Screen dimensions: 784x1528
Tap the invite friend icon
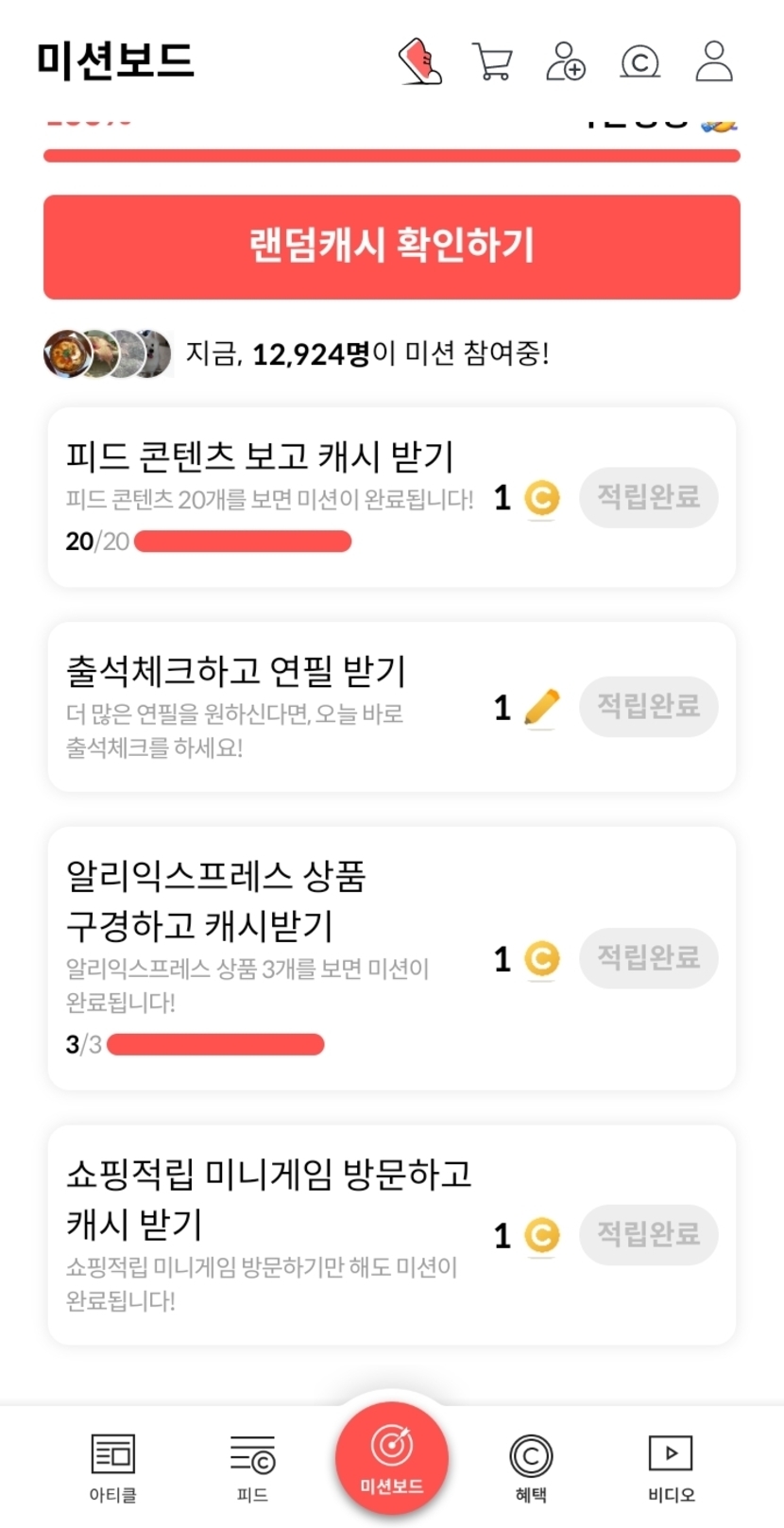click(566, 61)
